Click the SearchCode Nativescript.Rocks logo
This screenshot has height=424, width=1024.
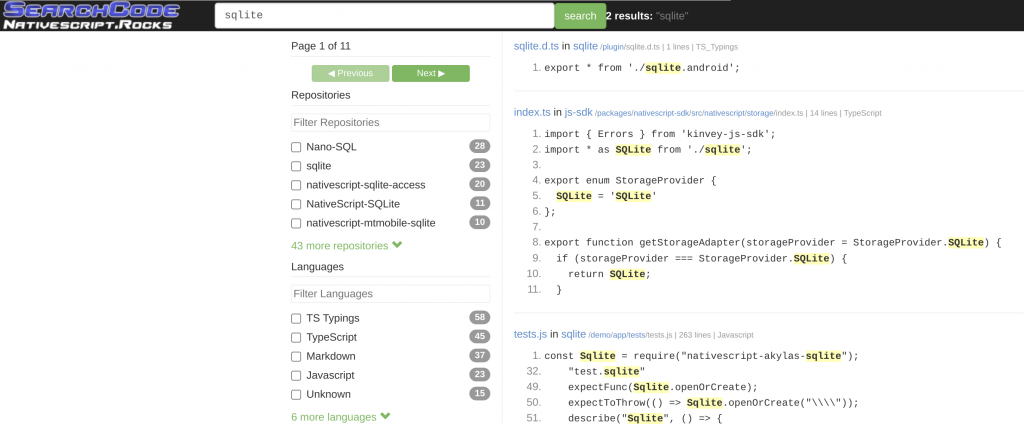91,16
